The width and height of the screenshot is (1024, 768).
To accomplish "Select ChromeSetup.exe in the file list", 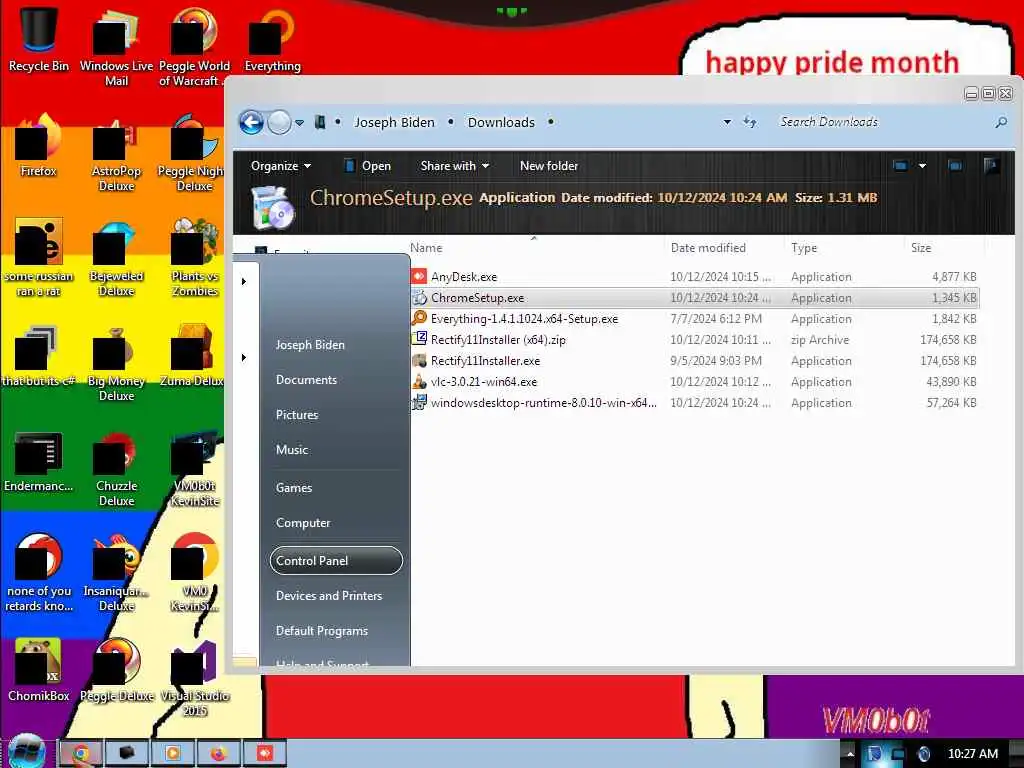I will click(694, 298).
